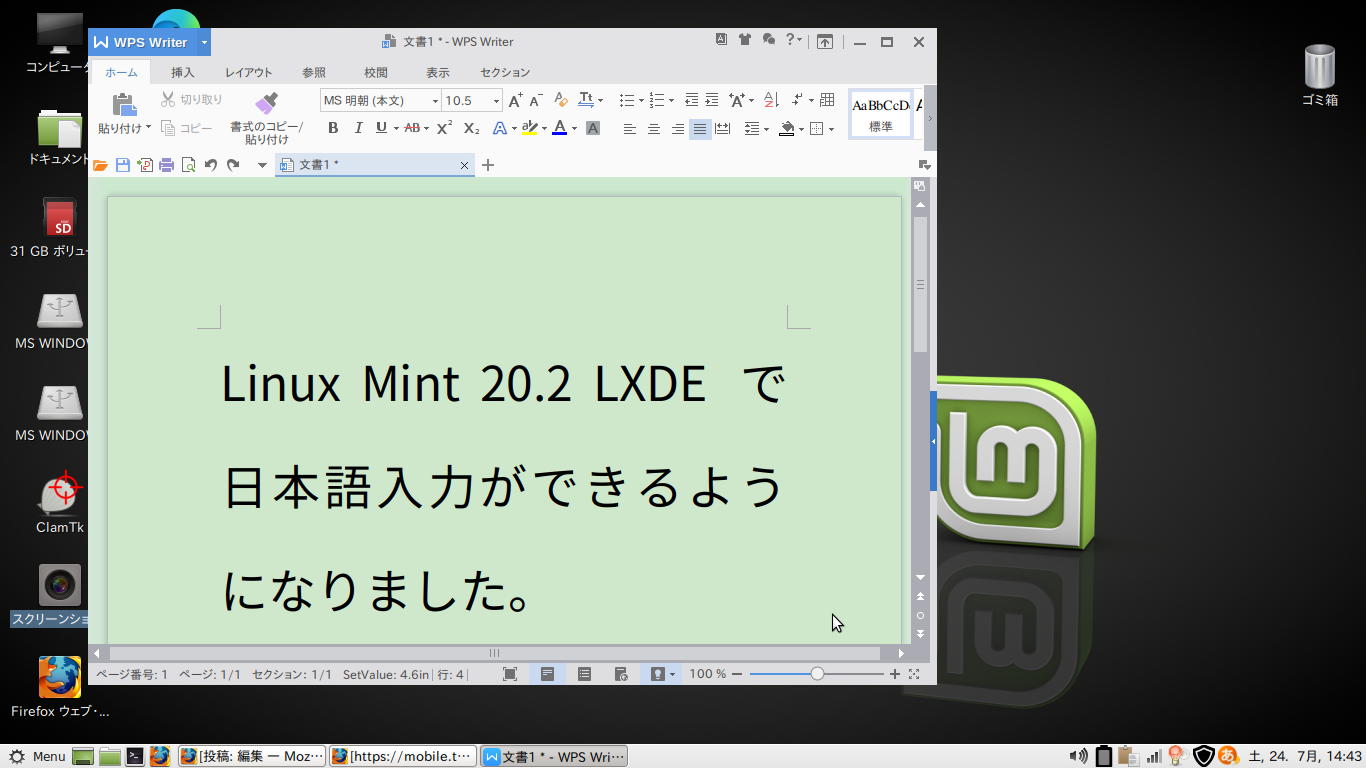
Task: Click the full screen view icon in status bar
Action: (510, 674)
